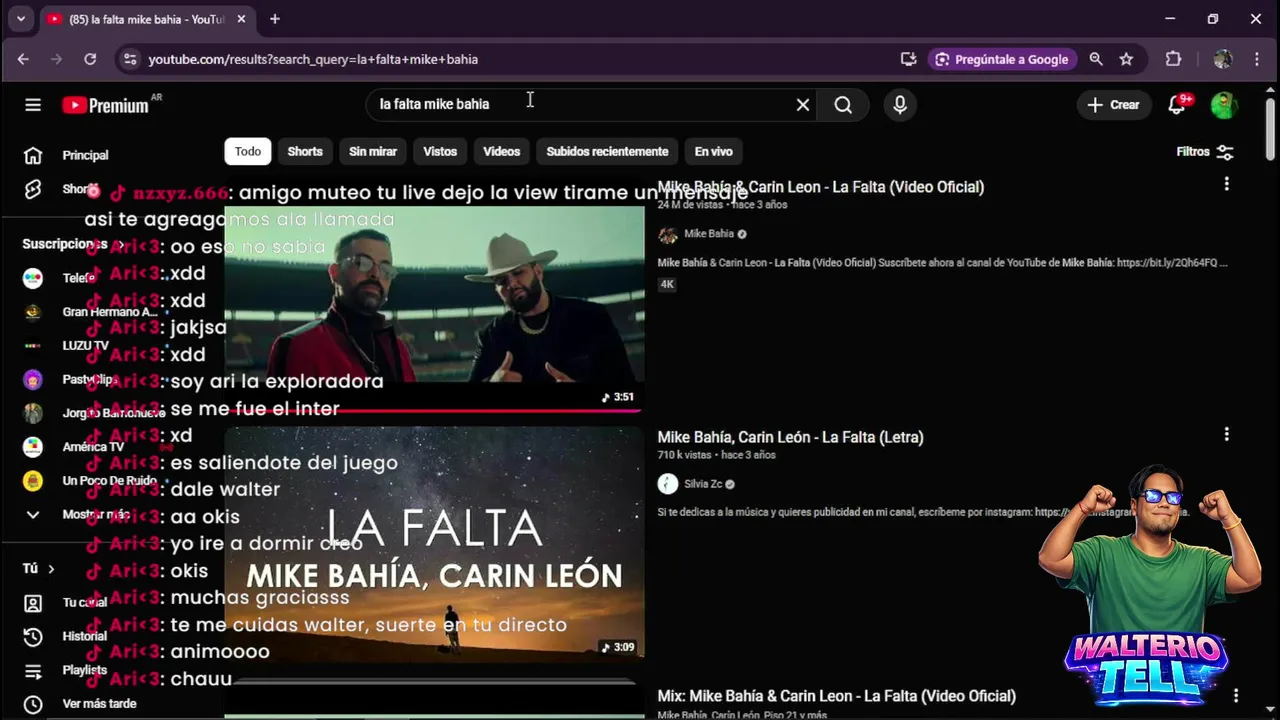Image resolution: width=1280 pixels, height=720 pixels.
Task: Reload the current page
Action: tap(90, 60)
